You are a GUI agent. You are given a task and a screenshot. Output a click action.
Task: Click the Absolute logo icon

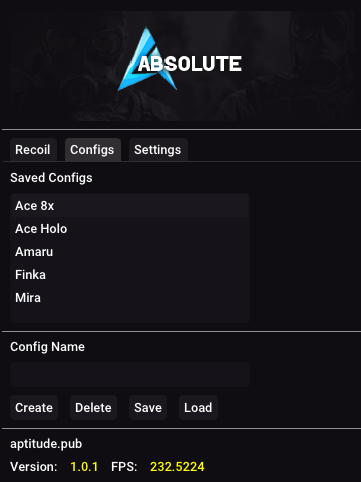[x=147, y=60]
